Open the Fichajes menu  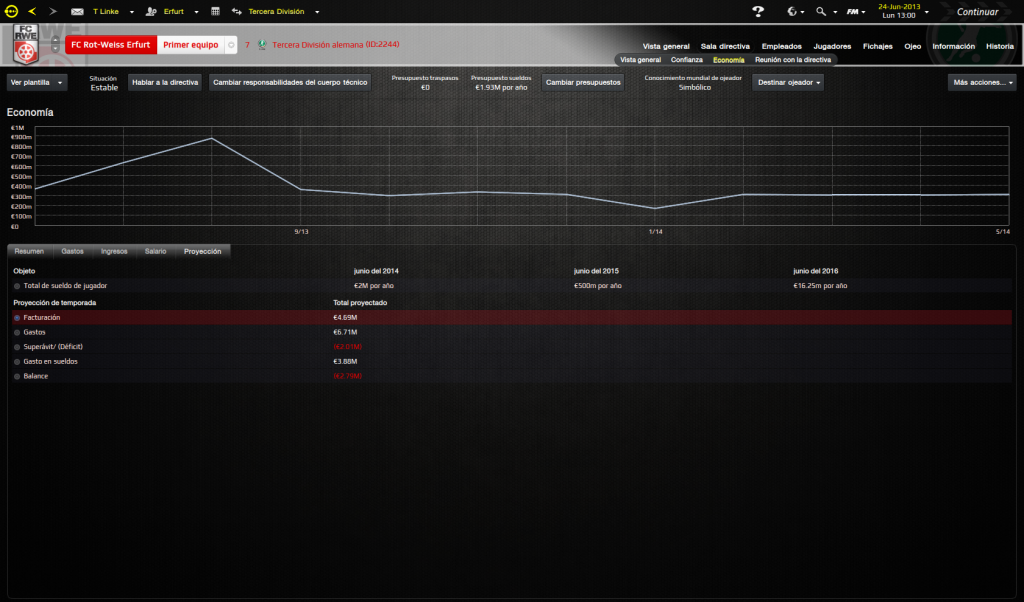tap(877, 46)
